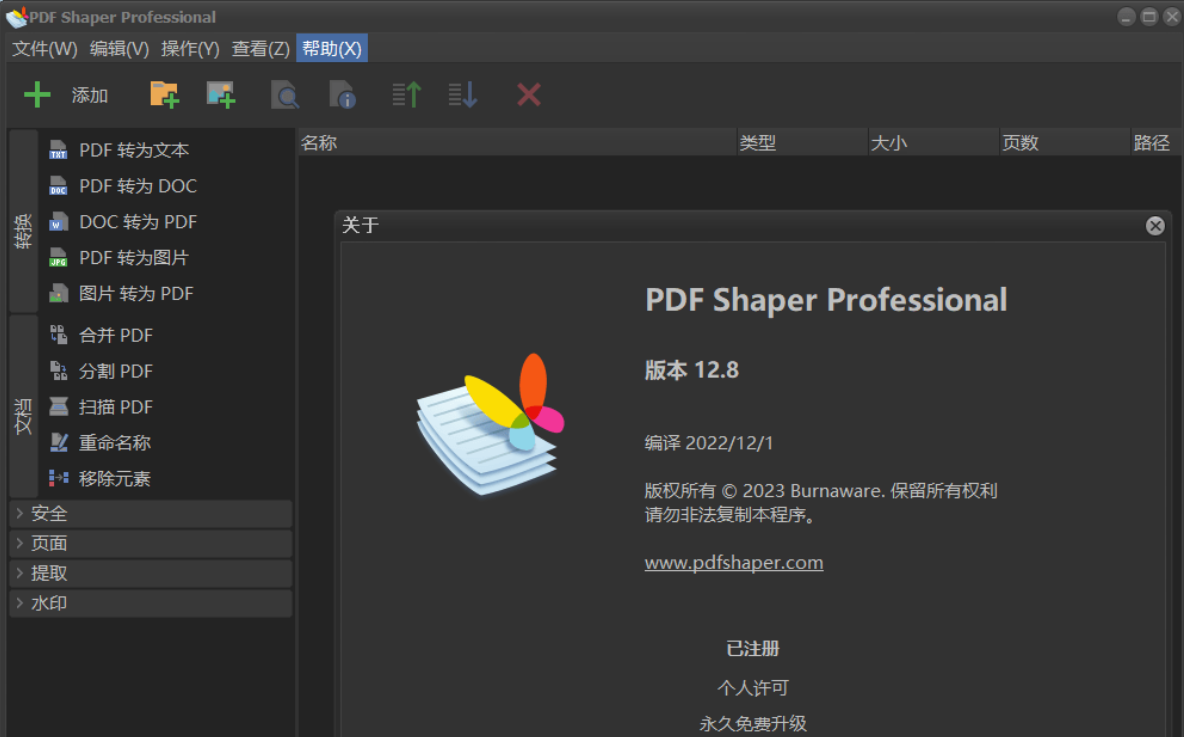Viewport: 1184px width, 737px height.
Task: Click the merge icon beside 合并 PDF
Action: click(x=58, y=335)
